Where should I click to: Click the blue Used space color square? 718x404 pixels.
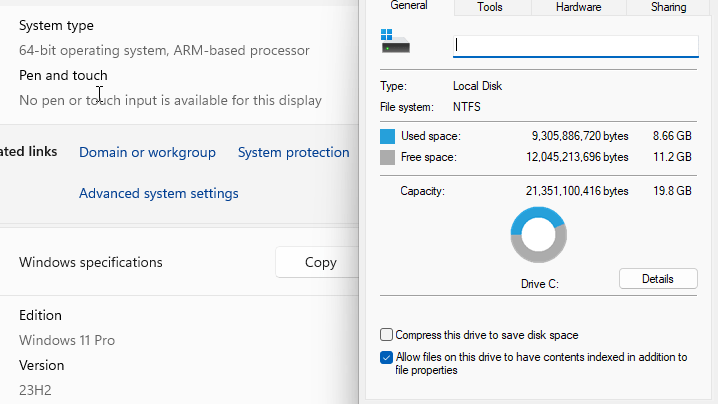[388, 136]
